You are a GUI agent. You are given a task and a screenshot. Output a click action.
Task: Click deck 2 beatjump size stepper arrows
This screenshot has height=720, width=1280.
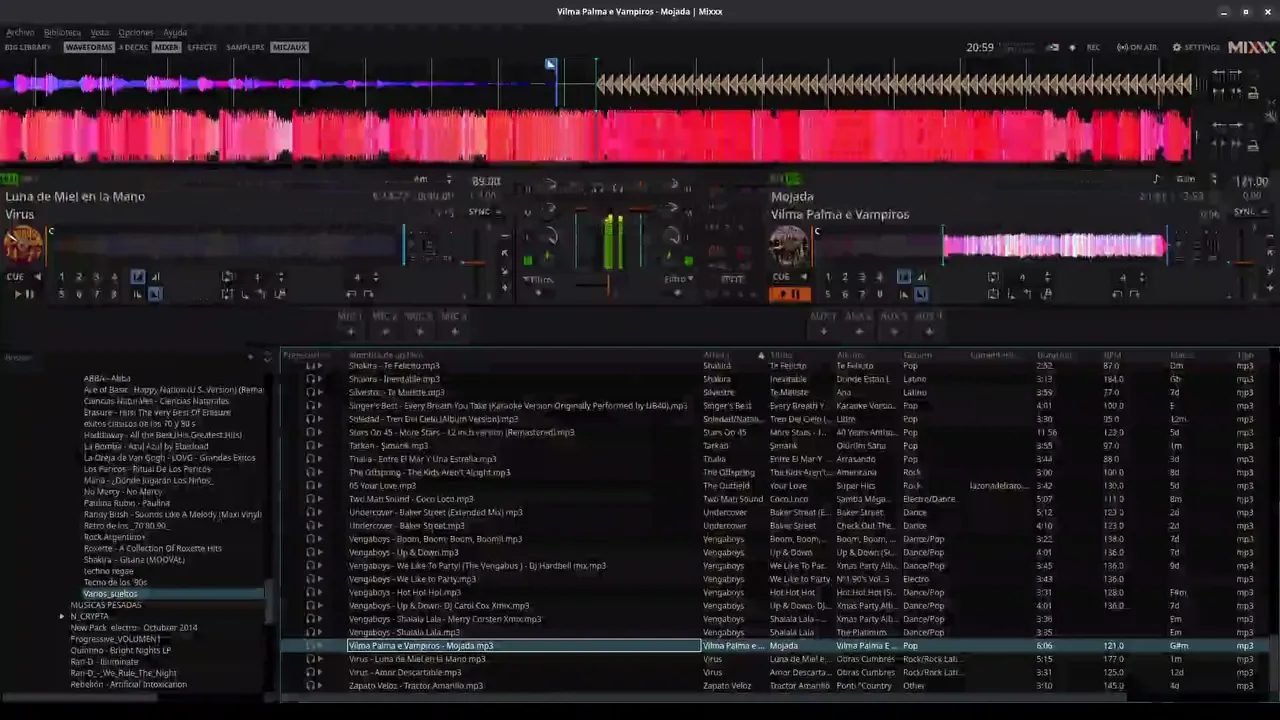tap(1144, 277)
